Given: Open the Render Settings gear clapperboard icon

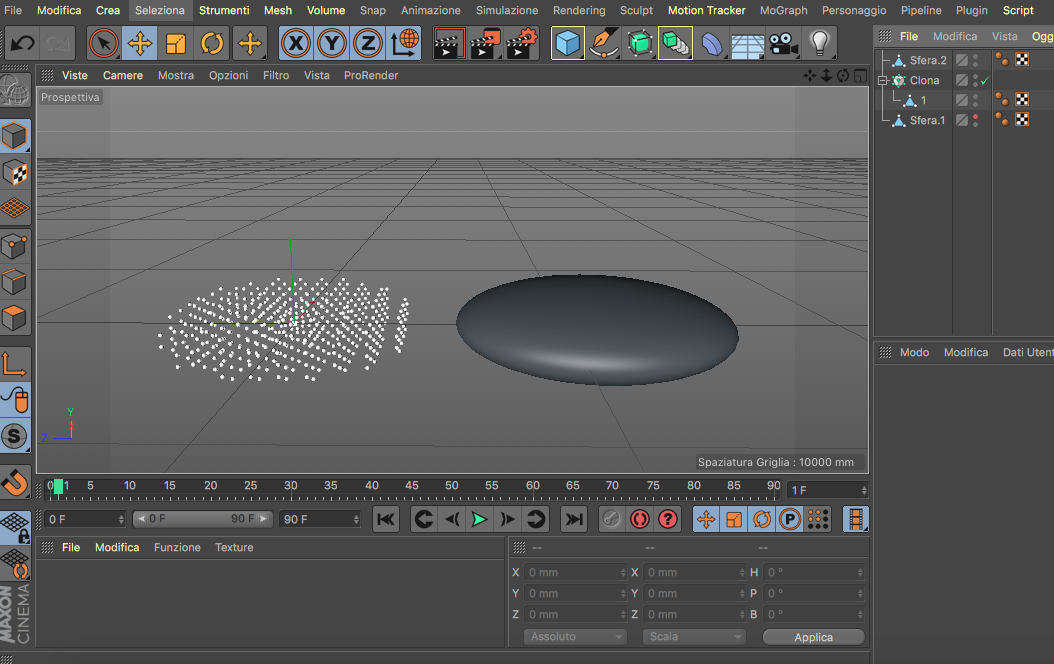Looking at the screenshot, I should coord(521,44).
